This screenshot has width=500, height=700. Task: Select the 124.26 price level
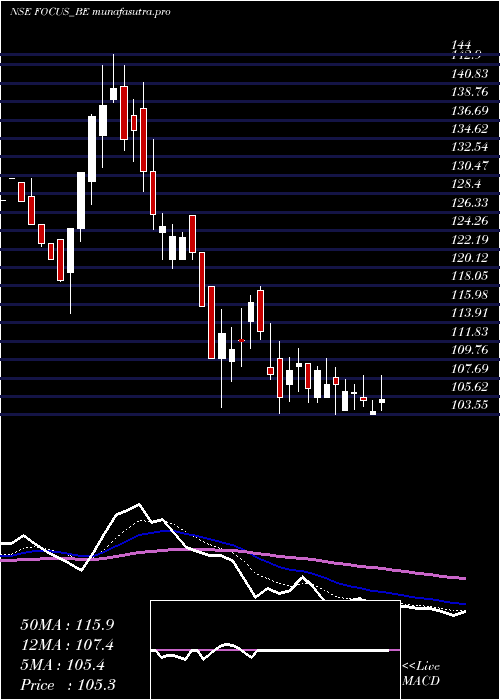coord(470,221)
